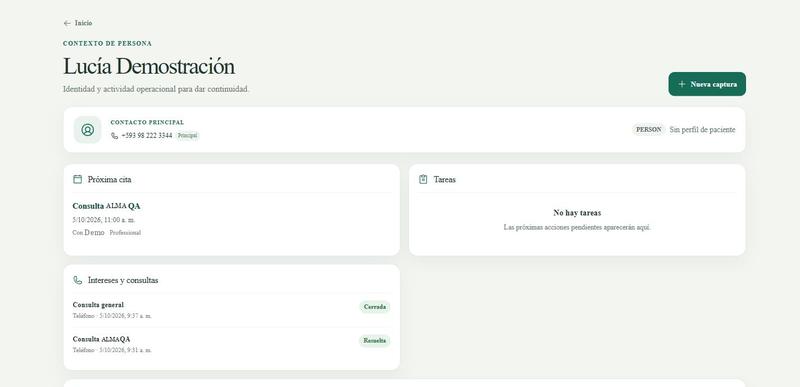Click the 'No hay tareas' message
The width and height of the screenshot is (800, 387).
click(x=577, y=213)
